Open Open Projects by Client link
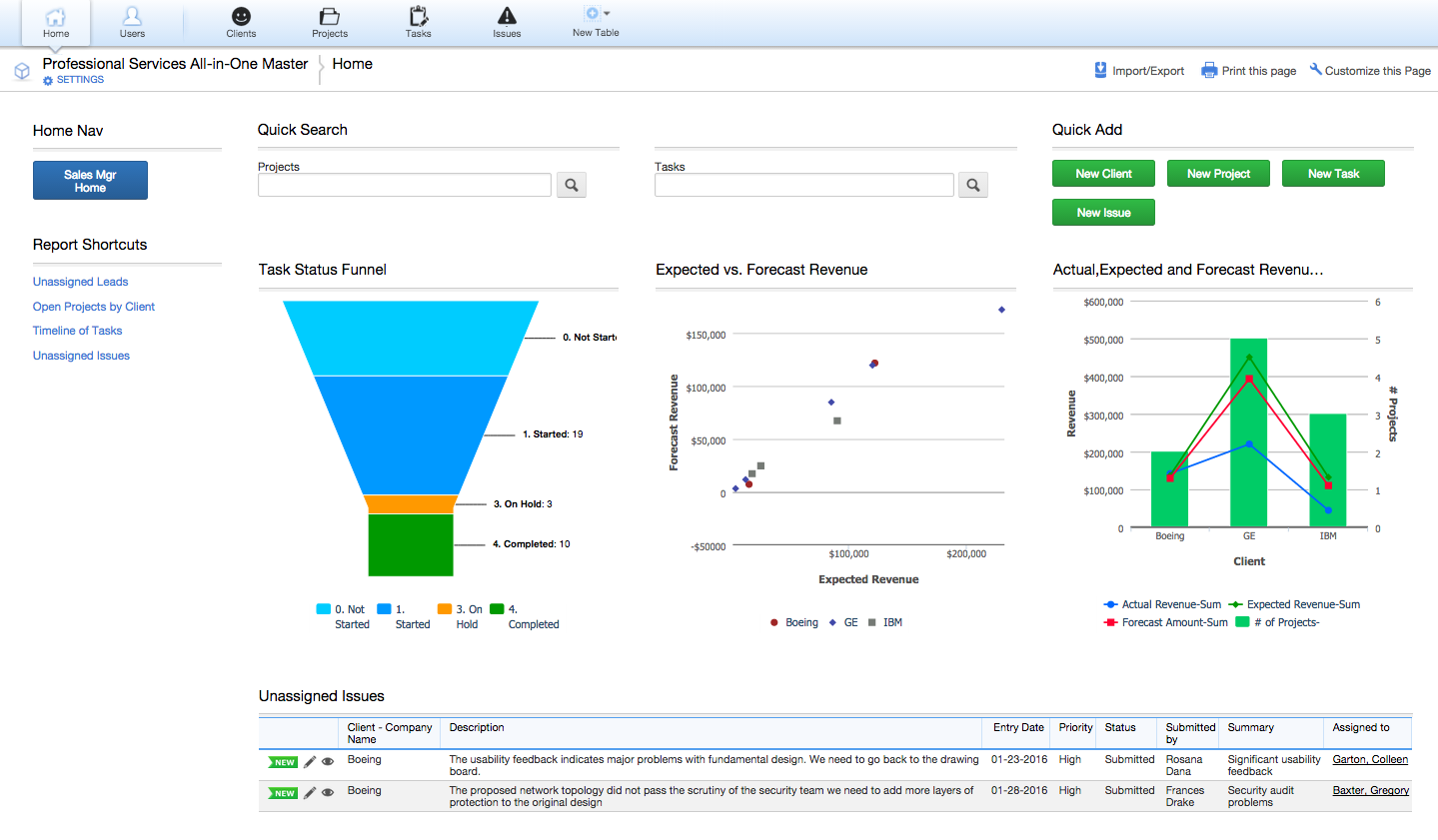The height and width of the screenshot is (840, 1438). pos(94,307)
